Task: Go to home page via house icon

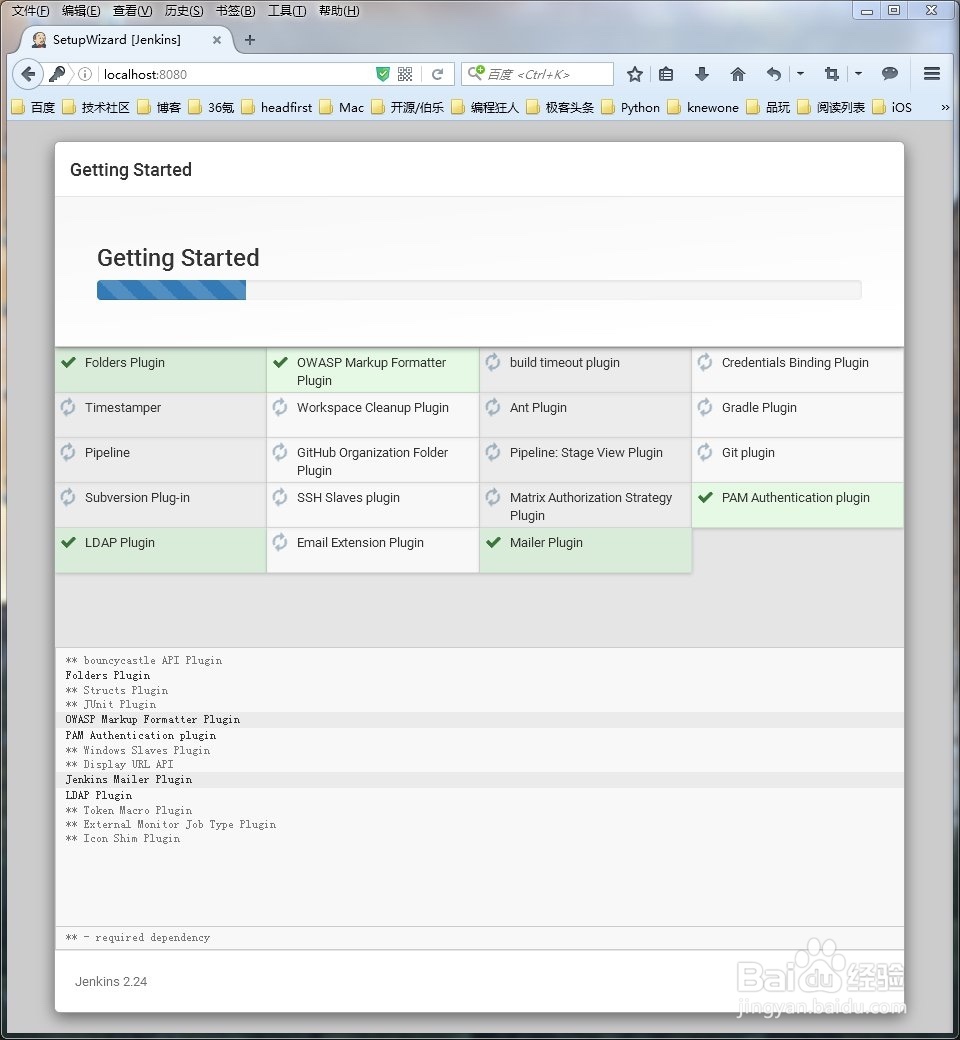Action: tap(738, 74)
